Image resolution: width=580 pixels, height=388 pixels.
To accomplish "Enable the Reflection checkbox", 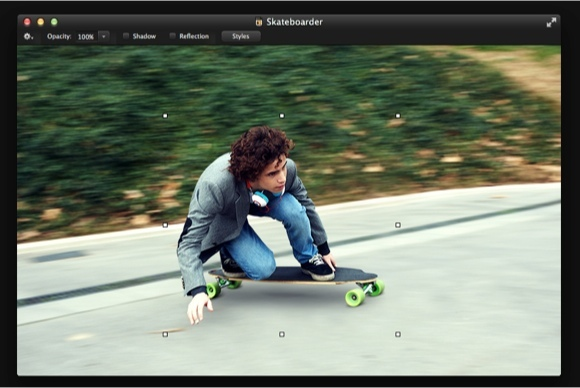I will (172, 36).
